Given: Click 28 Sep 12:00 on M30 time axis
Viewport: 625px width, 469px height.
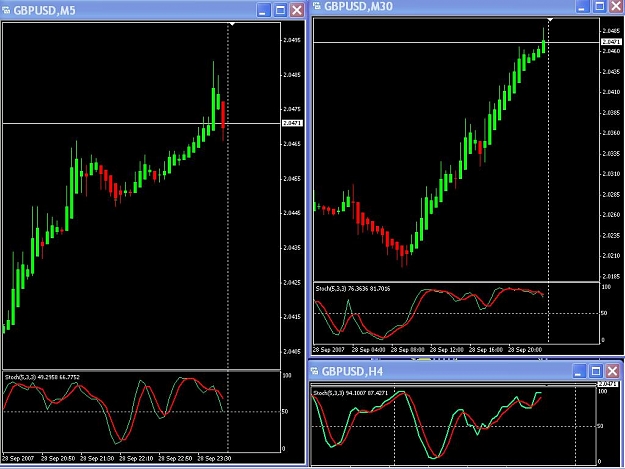Looking at the screenshot, I should click(x=446, y=349).
